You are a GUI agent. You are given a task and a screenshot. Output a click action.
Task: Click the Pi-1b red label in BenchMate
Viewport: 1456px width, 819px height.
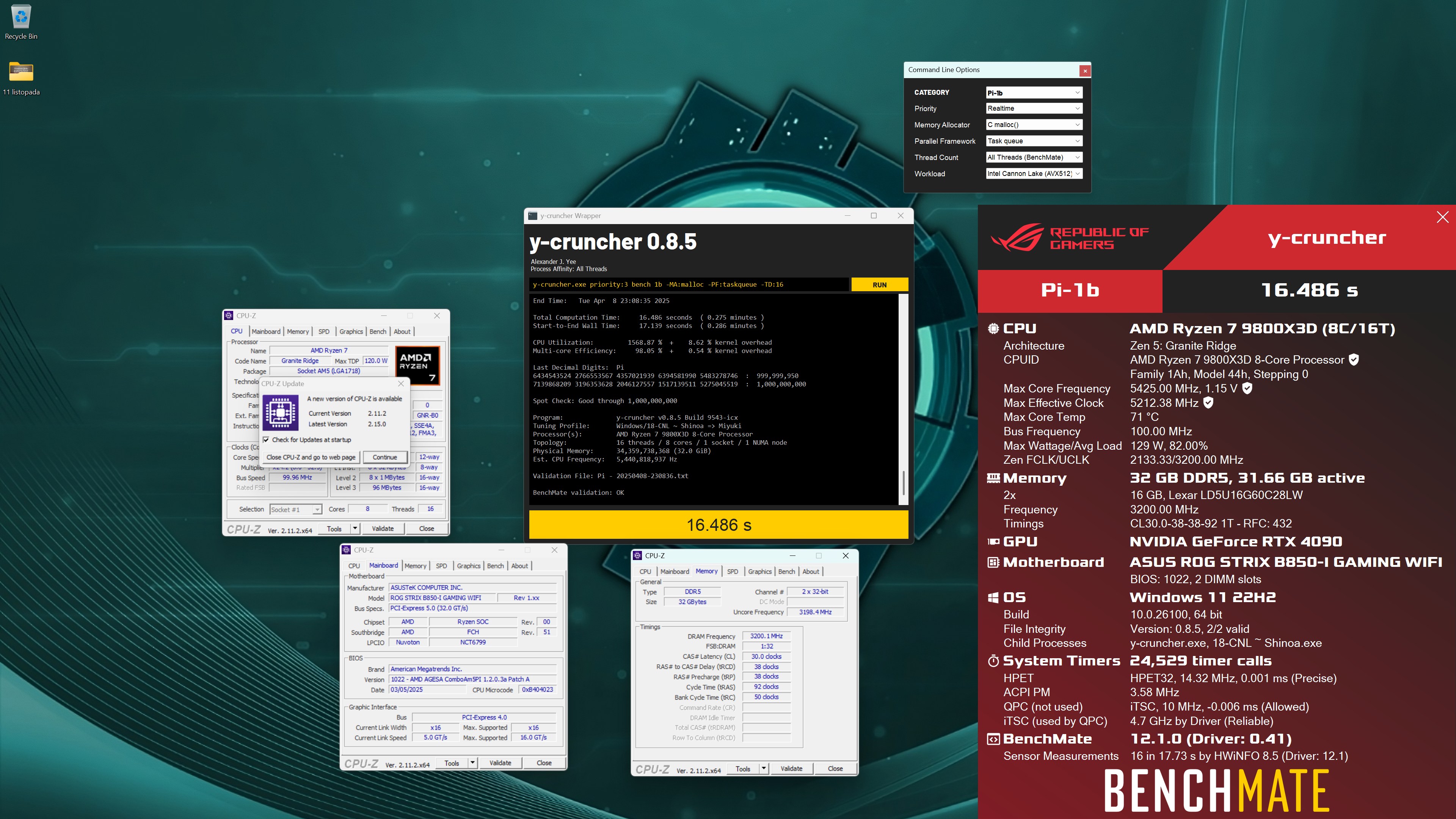coord(1070,290)
